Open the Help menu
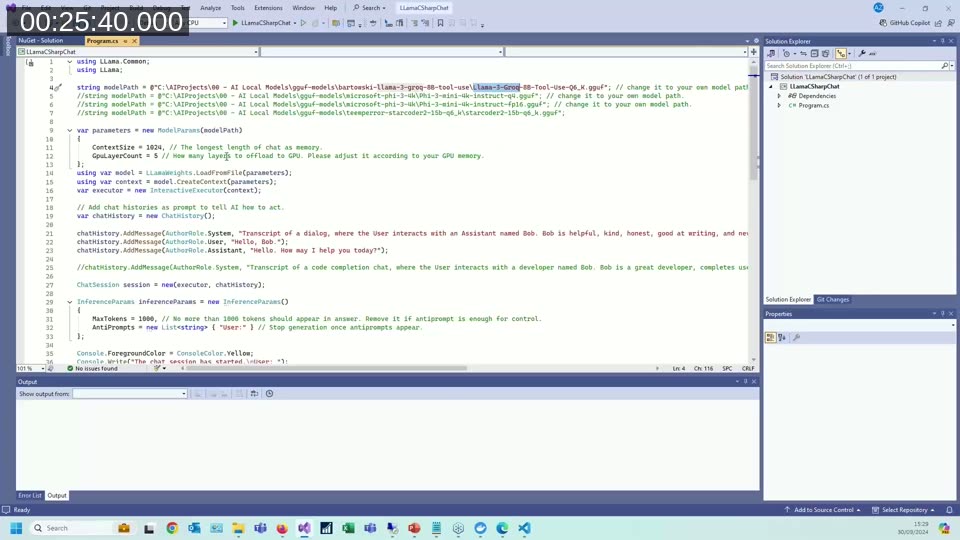The width and height of the screenshot is (960, 540). point(331,8)
